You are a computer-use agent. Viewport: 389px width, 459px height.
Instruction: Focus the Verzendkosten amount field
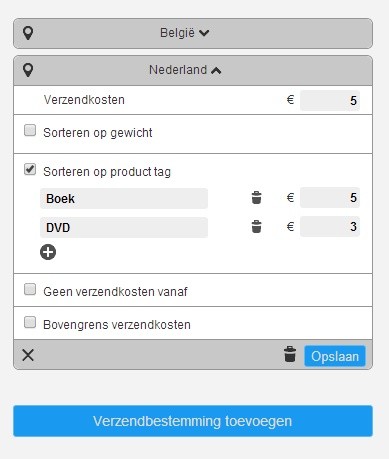coord(330,100)
